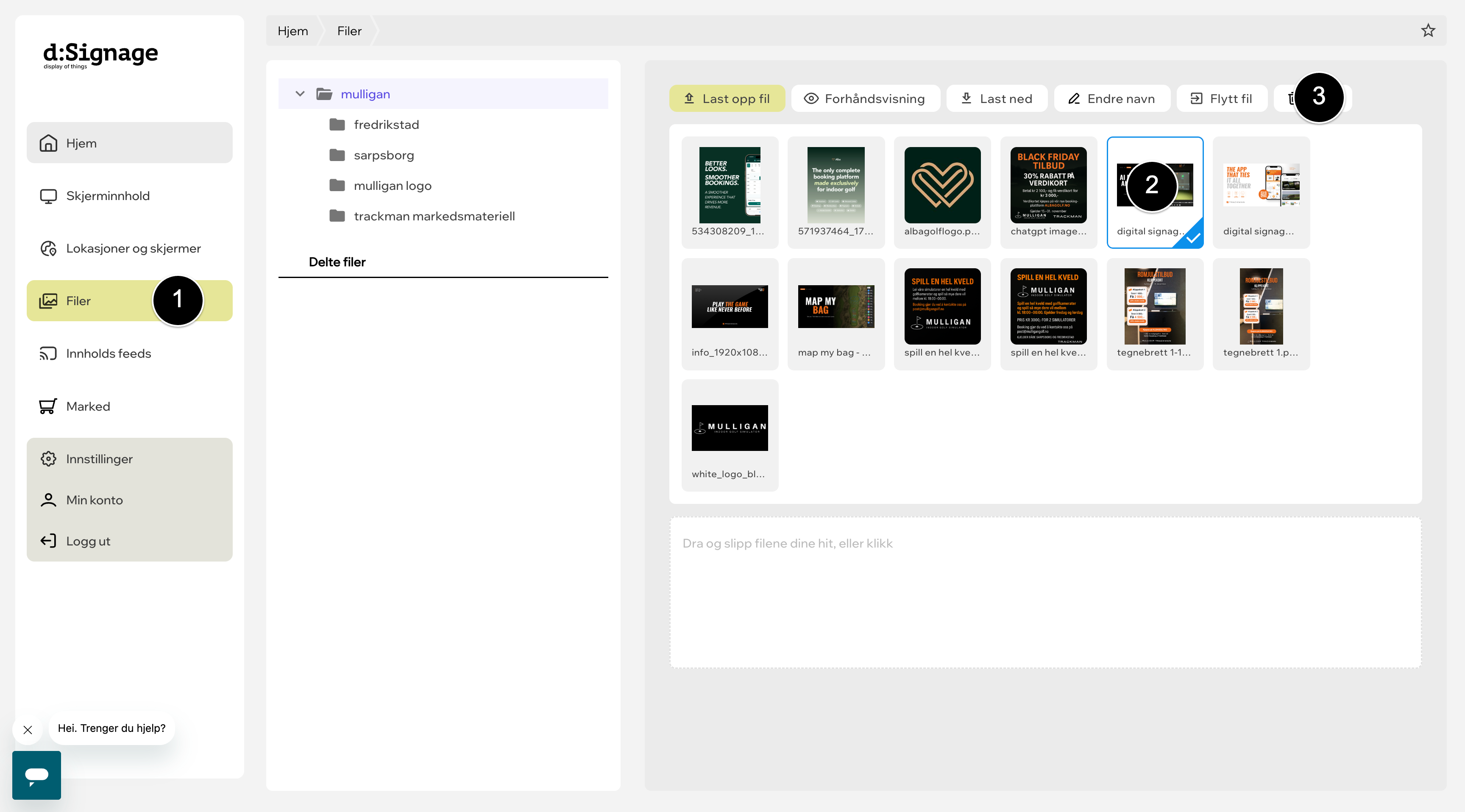Select the tegnebrett 1.p... thumbnail
This screenshot has height=812, width=1465.
pos(1262,314)
